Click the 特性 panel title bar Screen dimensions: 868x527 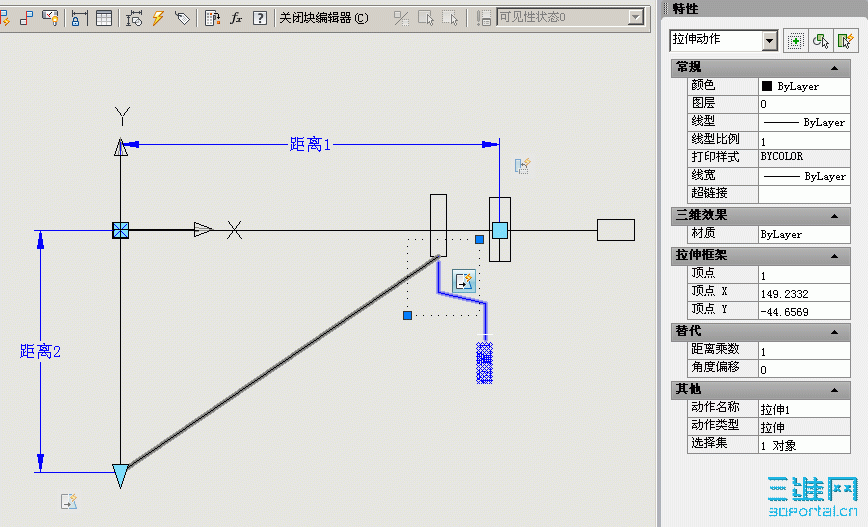point(764,8)
